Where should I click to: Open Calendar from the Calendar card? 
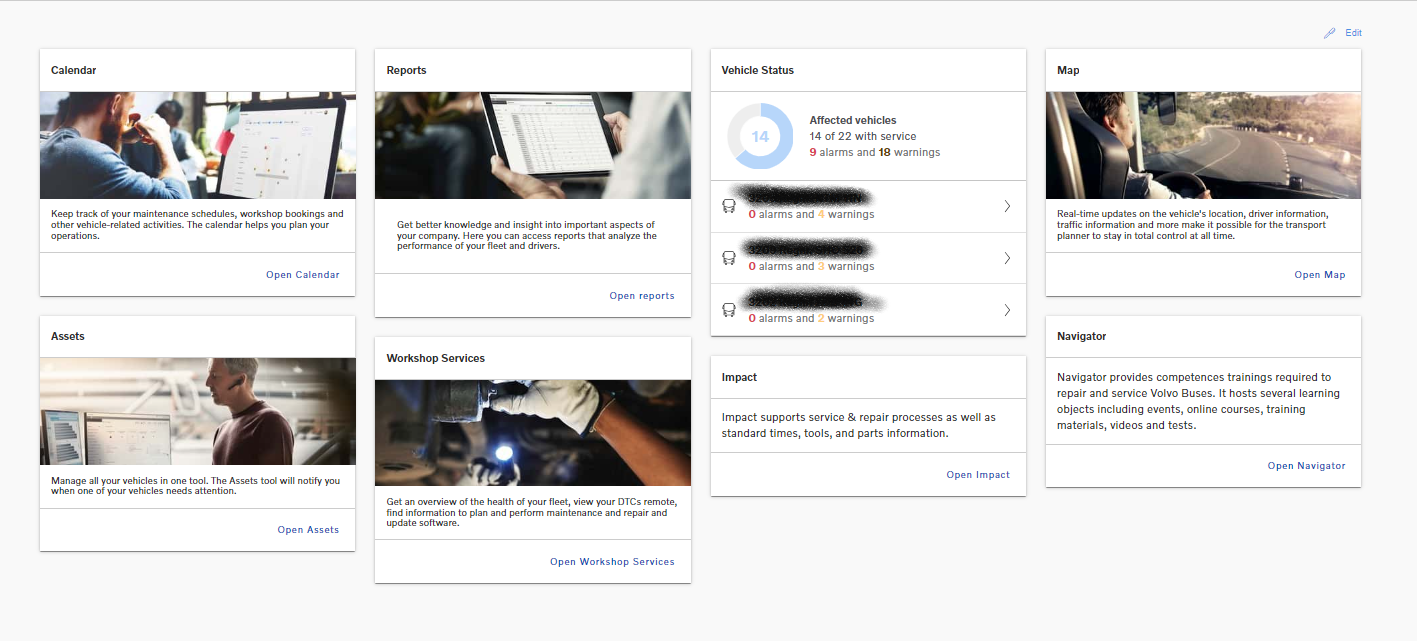[x=303, y=274]
